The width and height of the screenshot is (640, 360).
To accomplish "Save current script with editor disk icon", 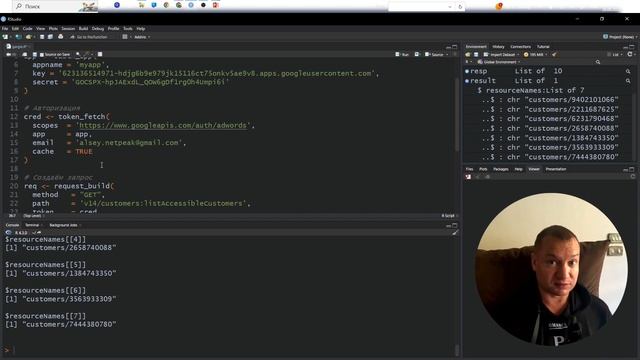I will pos(35,54).
